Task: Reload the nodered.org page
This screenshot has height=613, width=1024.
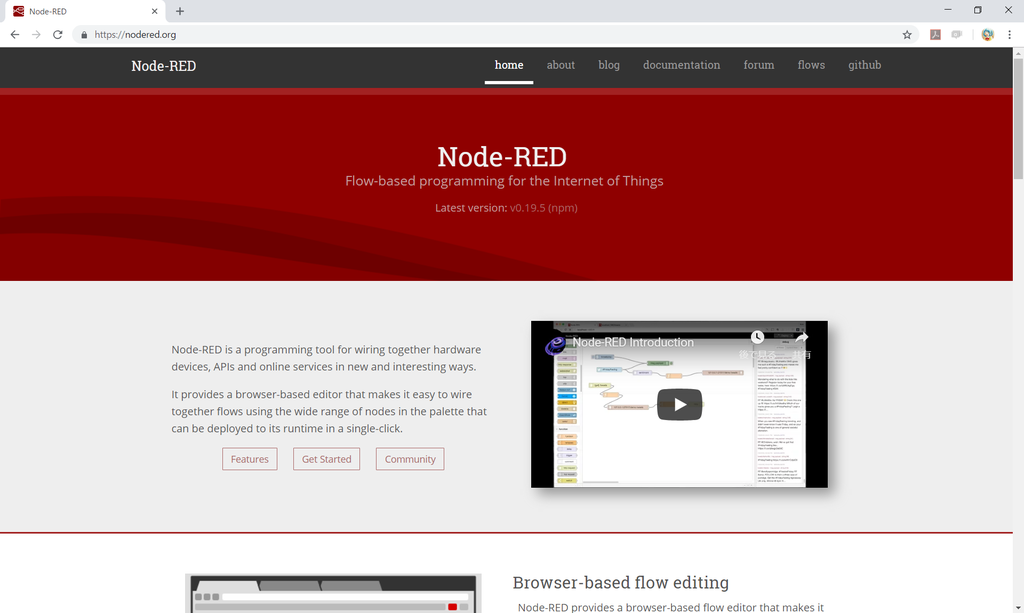Action: 57,35
